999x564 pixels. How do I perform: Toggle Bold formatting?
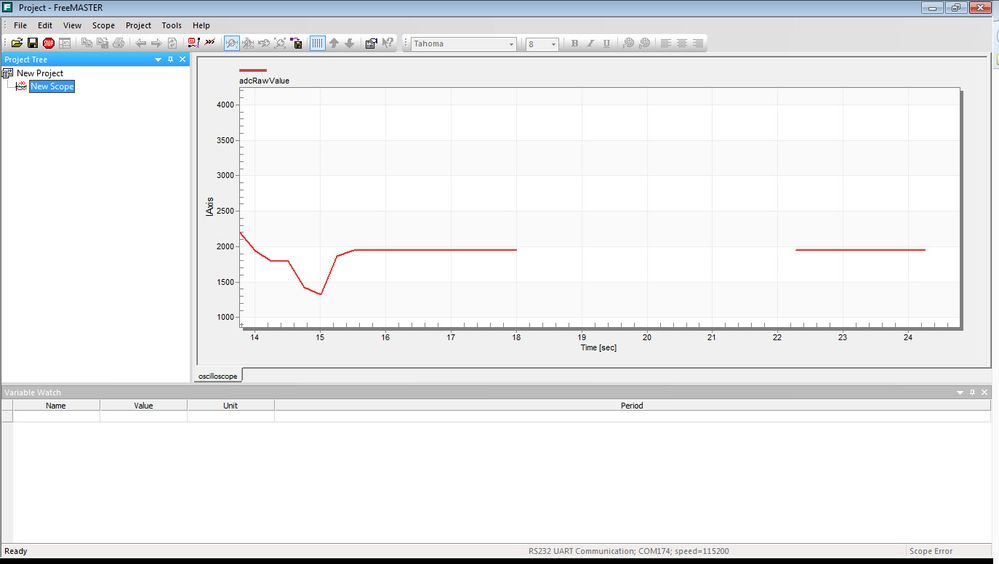click(575, 43)
